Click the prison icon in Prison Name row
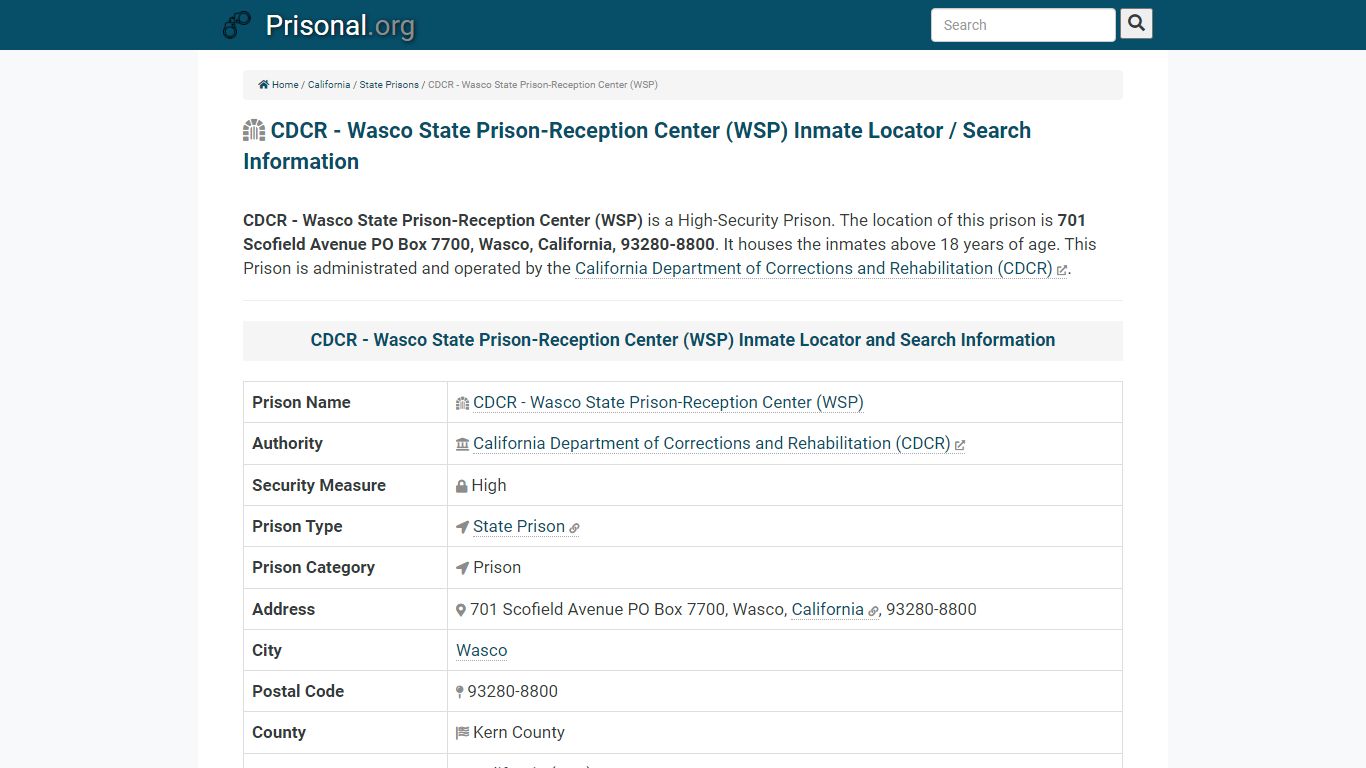The width and height of the screenshot is (1366, 768). [462, 403]
